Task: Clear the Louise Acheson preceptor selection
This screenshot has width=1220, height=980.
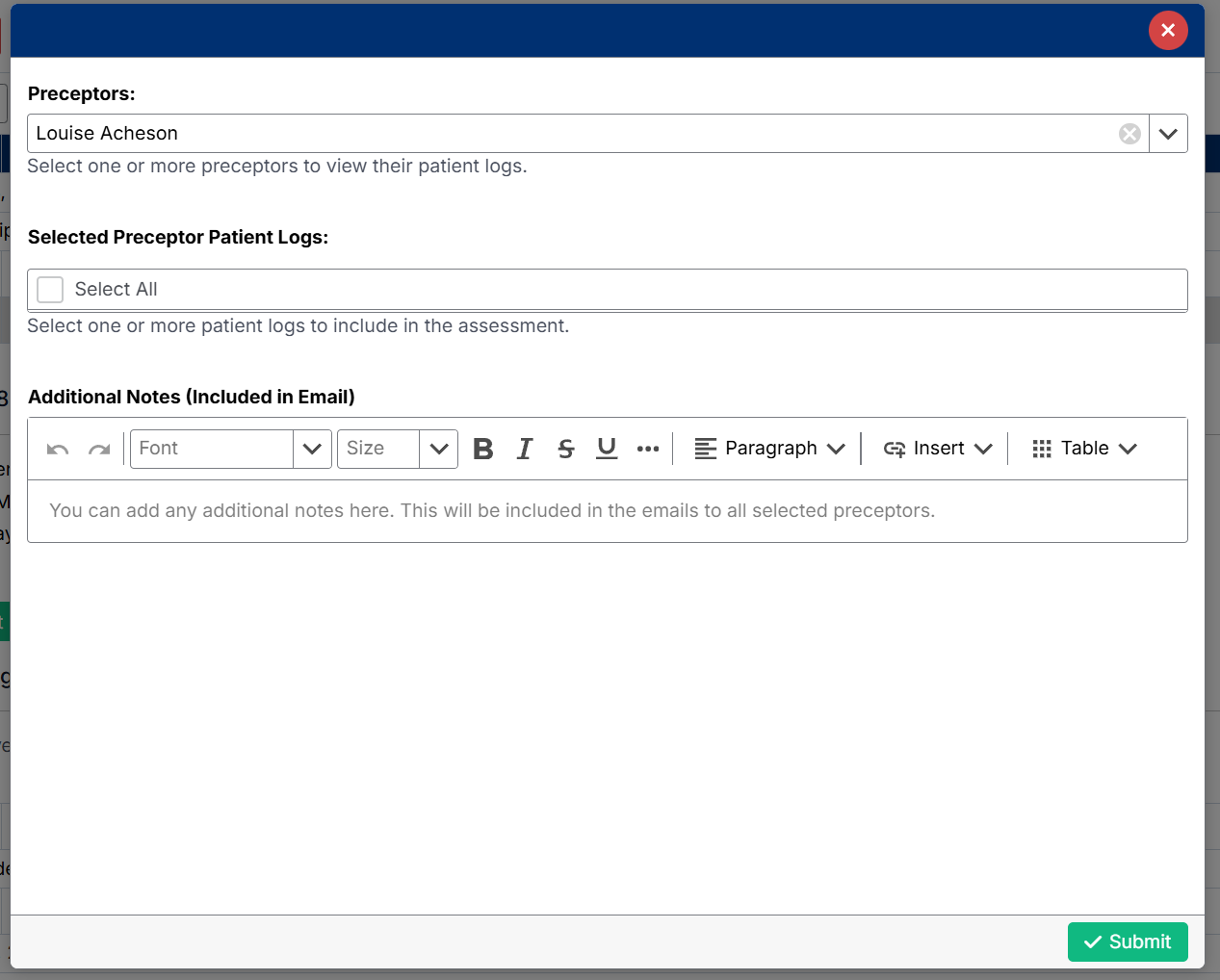Action: coord(1129,134)
